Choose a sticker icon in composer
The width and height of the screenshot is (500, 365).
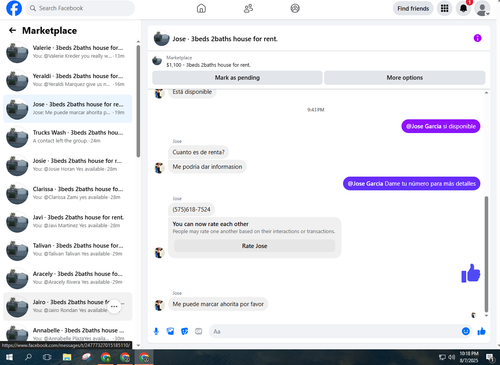pos(184,331)
